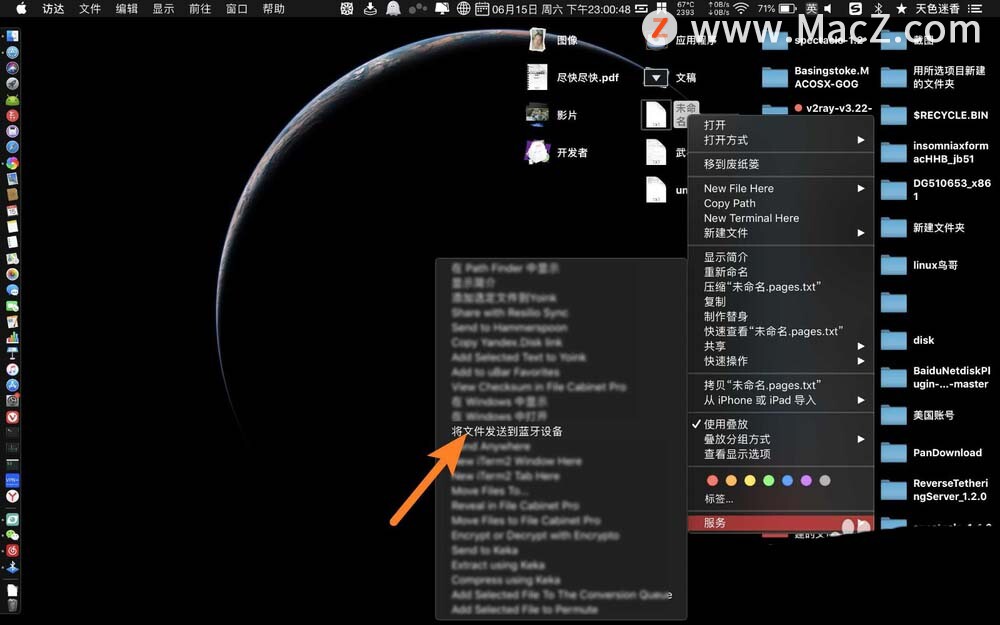Open the red Vivaldi browser in dock
Screen dimensions: 1000x625
[12, 417]
